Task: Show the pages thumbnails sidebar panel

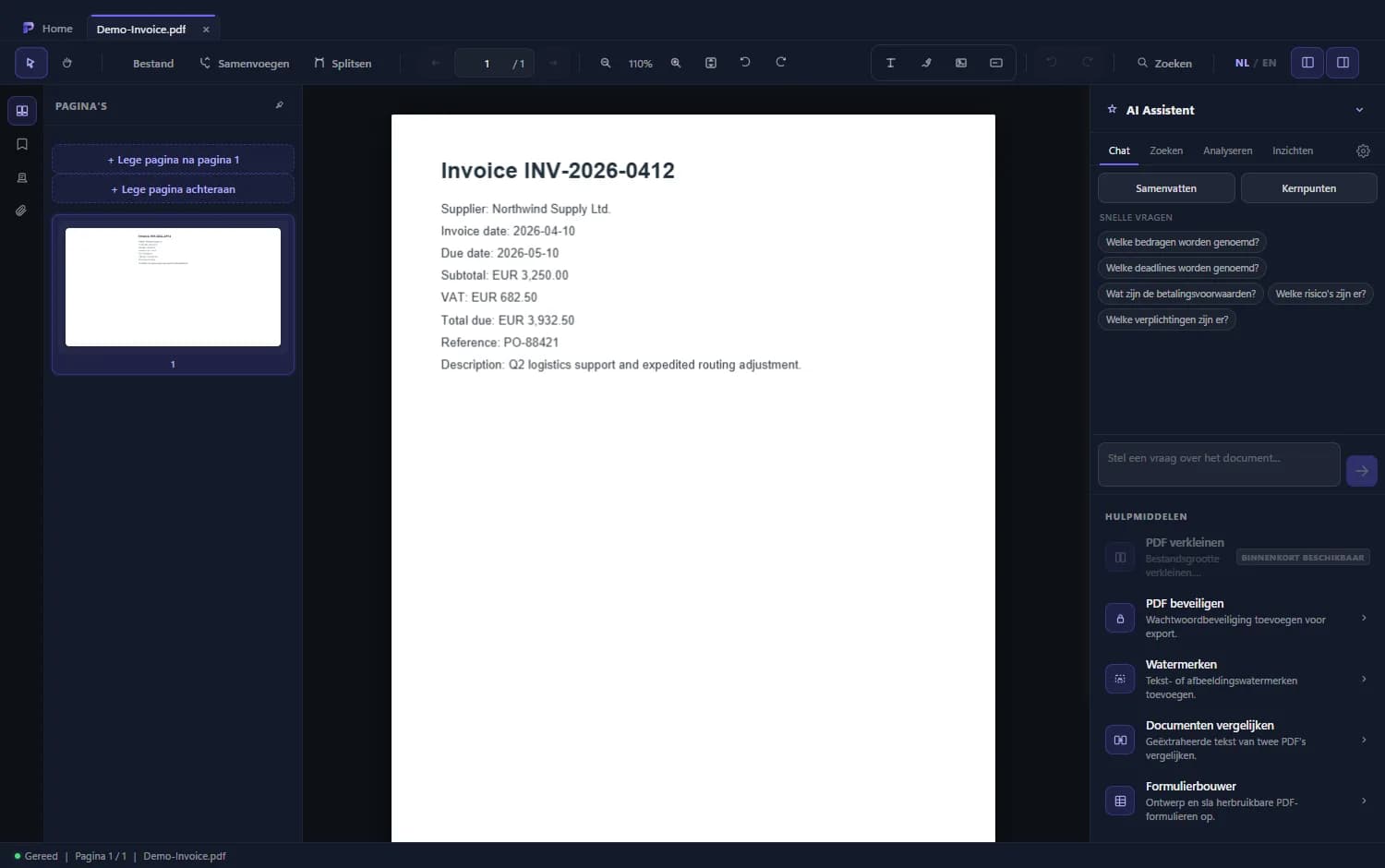Action: [22, 111]
